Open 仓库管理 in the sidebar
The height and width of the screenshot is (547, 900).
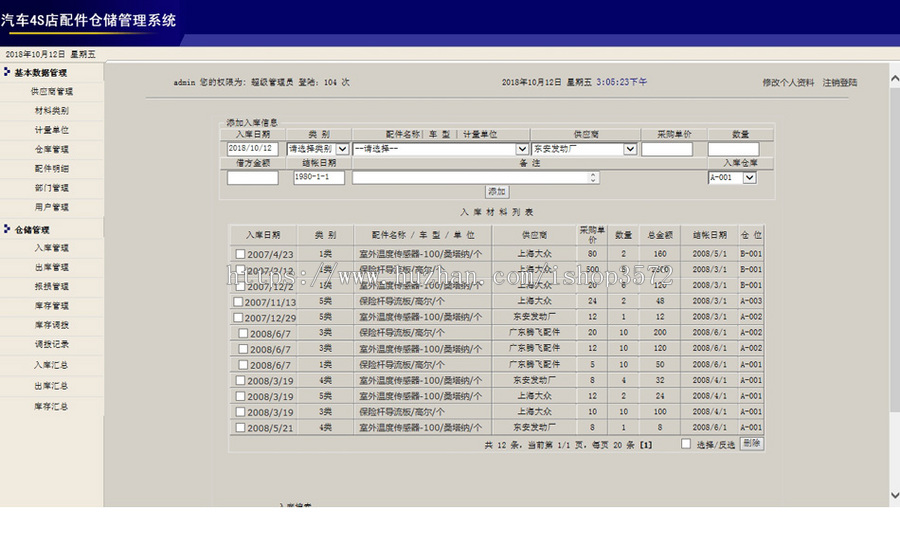(x=52, y=149)
